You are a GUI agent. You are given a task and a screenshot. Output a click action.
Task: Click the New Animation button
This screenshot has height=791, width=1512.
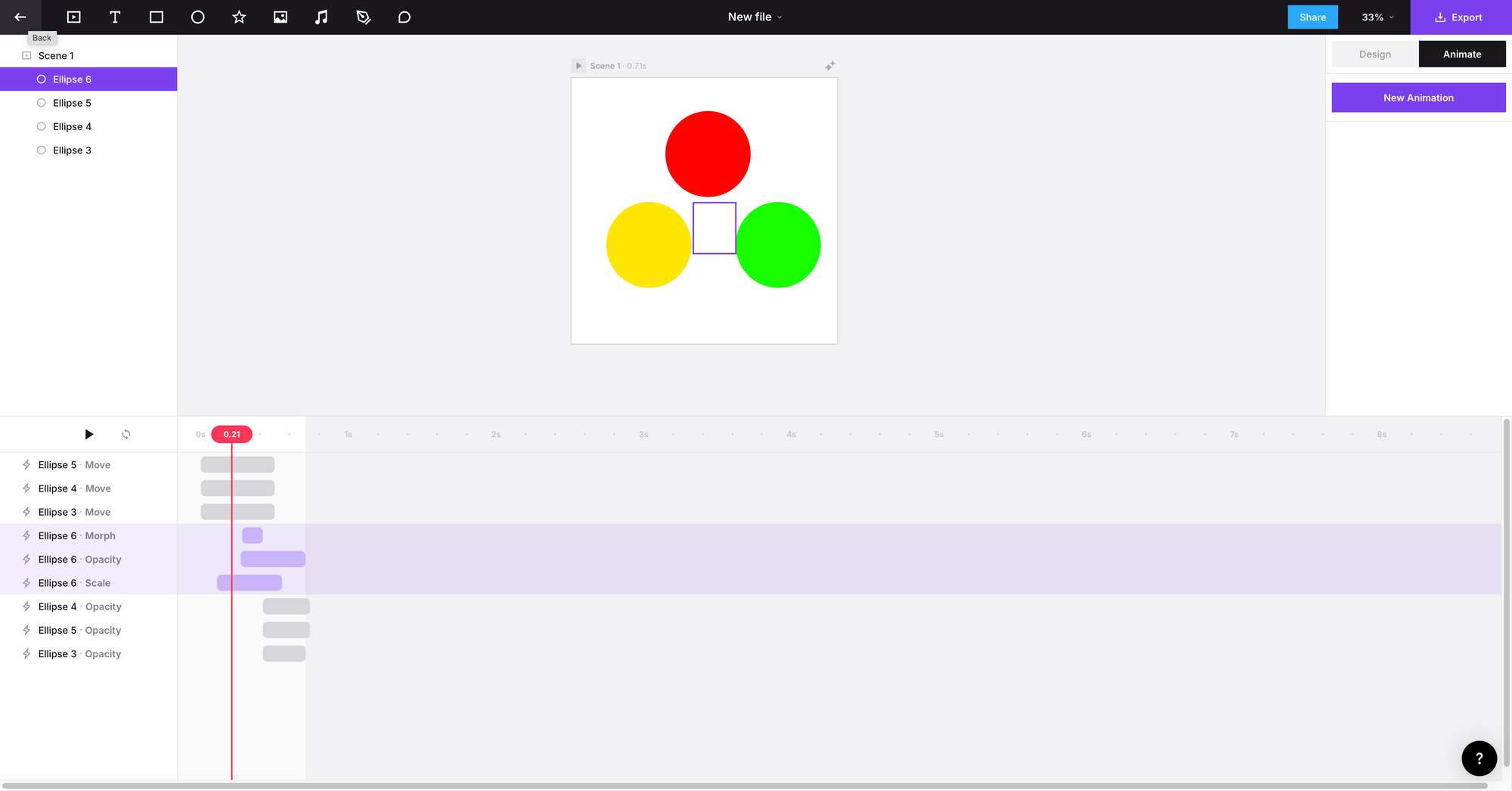tap(1417, 98)
